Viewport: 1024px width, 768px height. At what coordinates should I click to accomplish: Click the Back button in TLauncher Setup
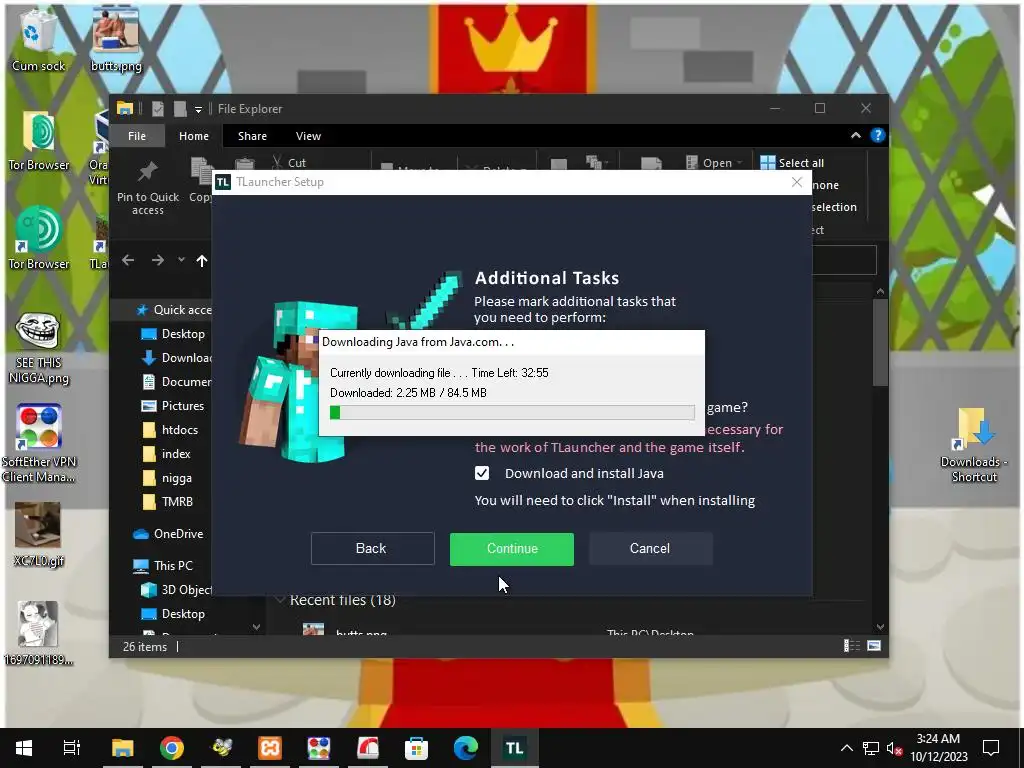coord(372,549)
